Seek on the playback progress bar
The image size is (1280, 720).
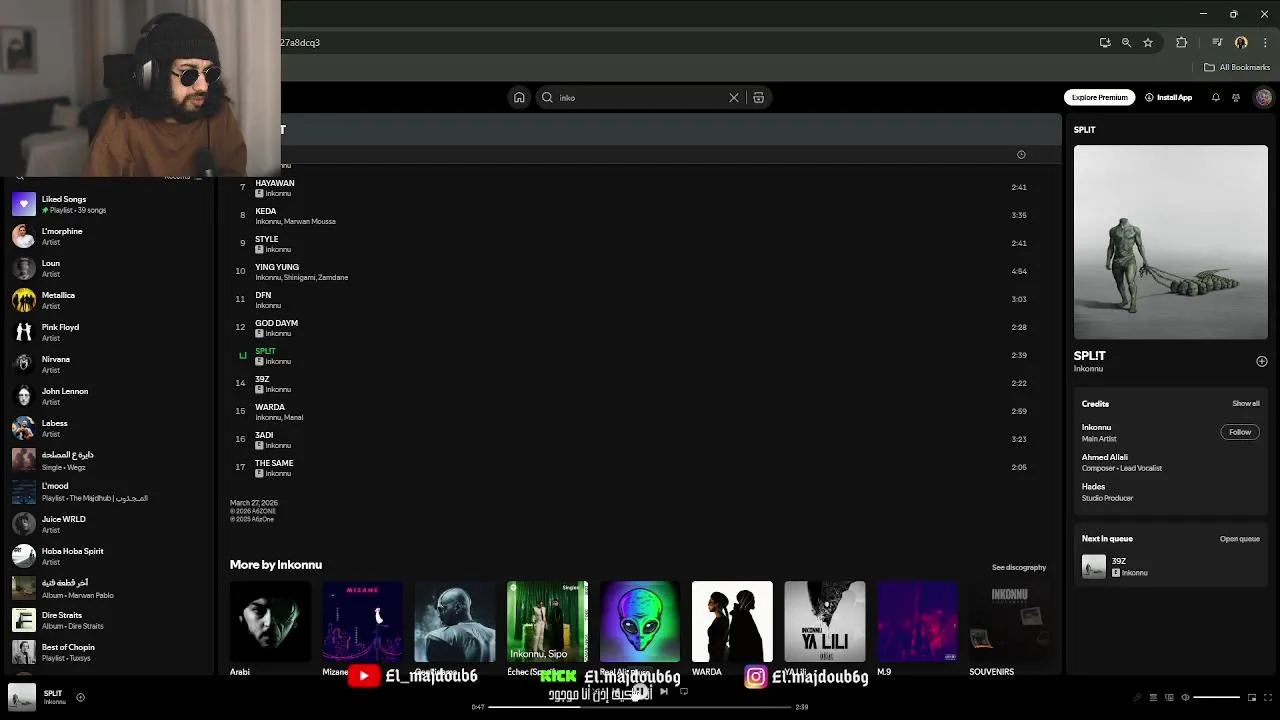pos(640,707)
